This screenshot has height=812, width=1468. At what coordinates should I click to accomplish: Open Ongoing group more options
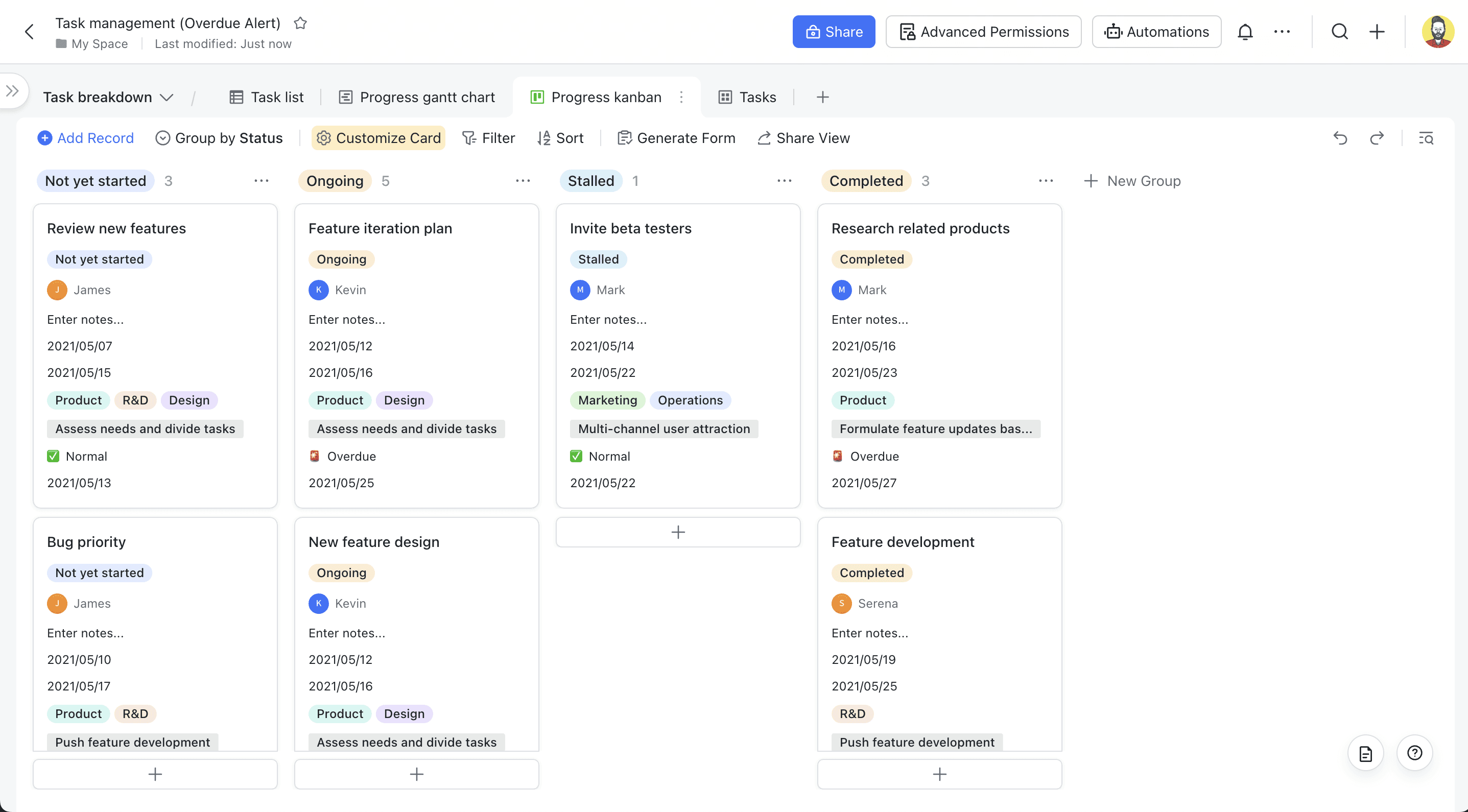pyautogui.click(x=523, y=181)
